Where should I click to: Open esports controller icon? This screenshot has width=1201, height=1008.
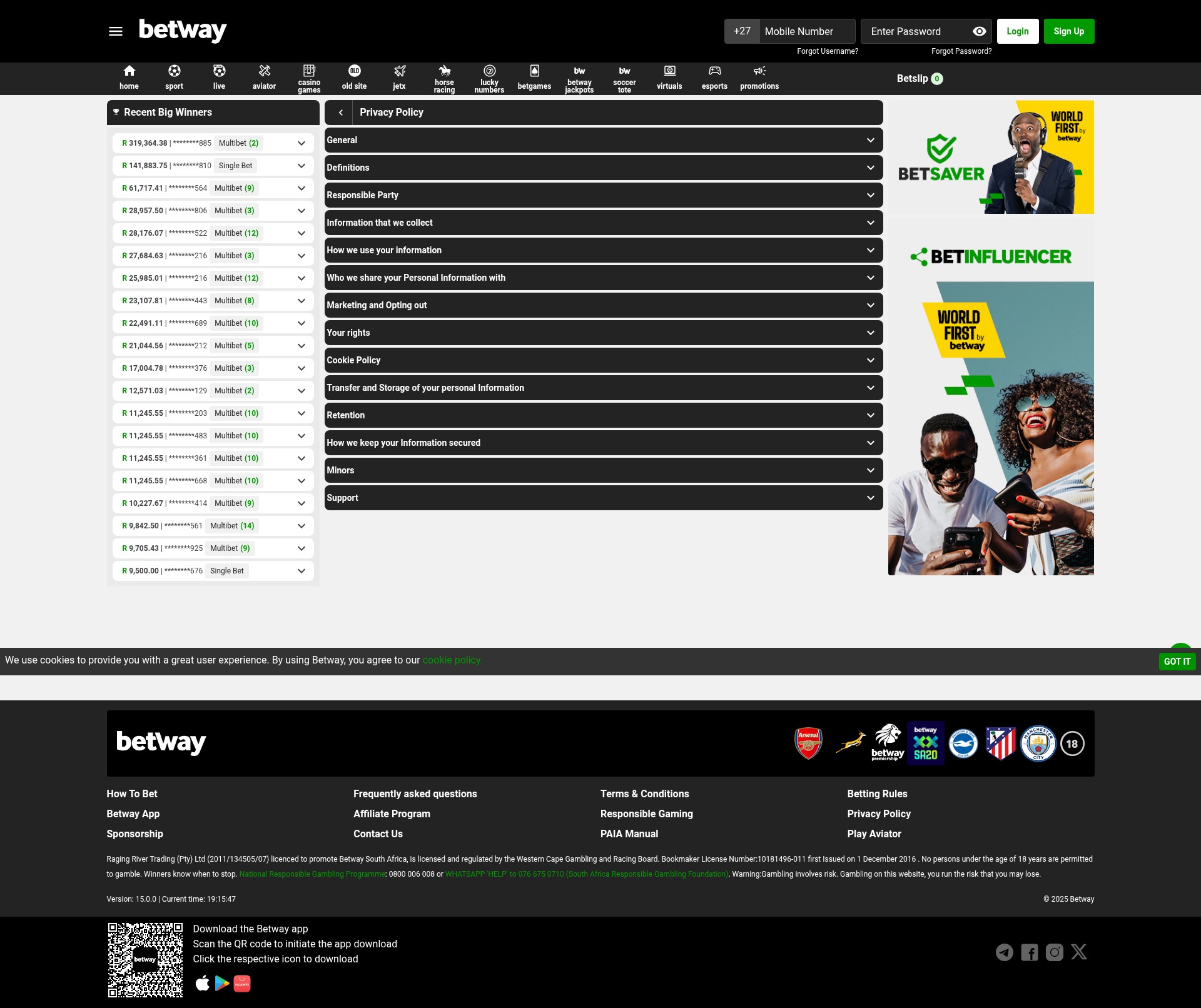point(715,71)
